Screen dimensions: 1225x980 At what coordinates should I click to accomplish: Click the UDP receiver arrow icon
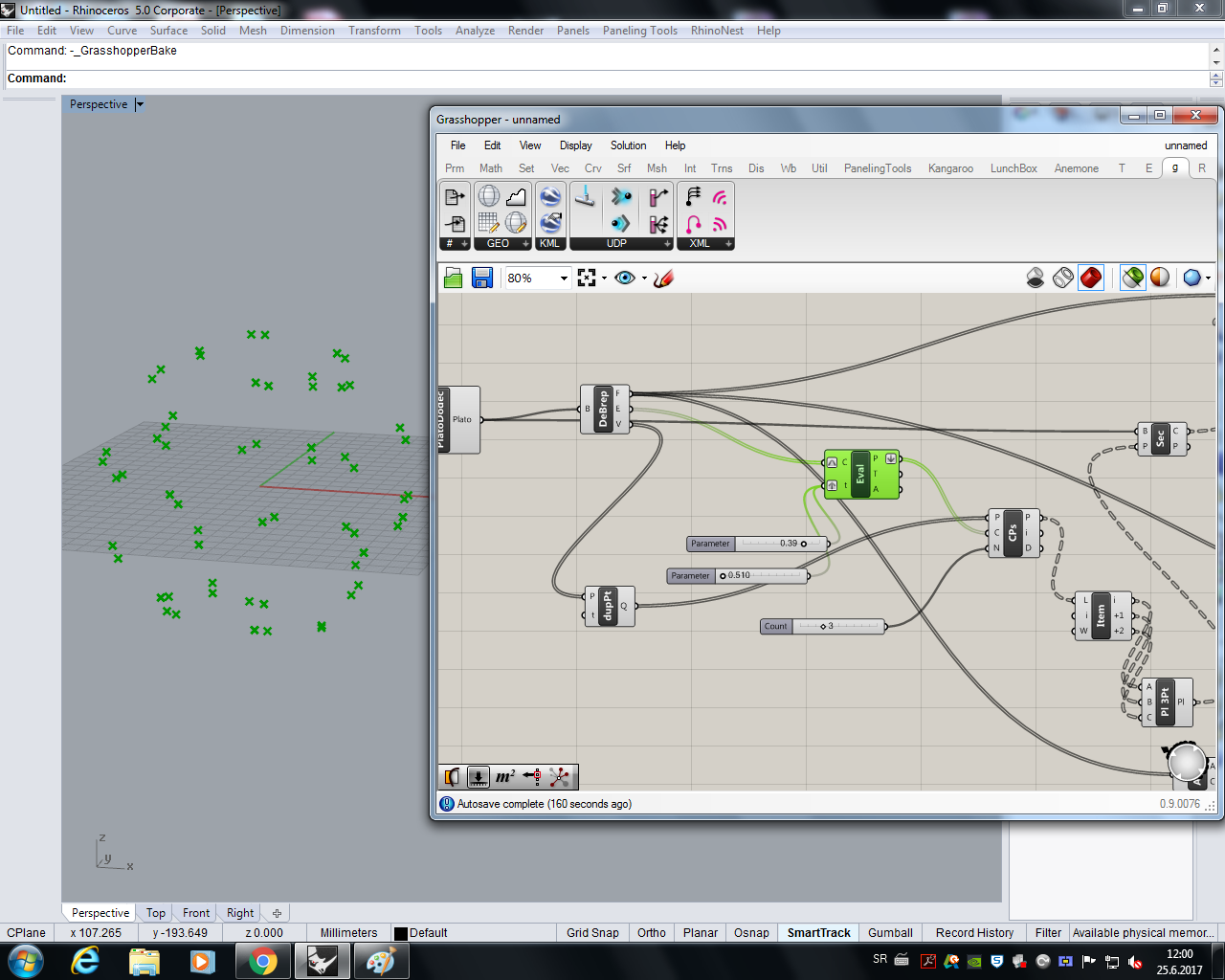pos(621,223)
